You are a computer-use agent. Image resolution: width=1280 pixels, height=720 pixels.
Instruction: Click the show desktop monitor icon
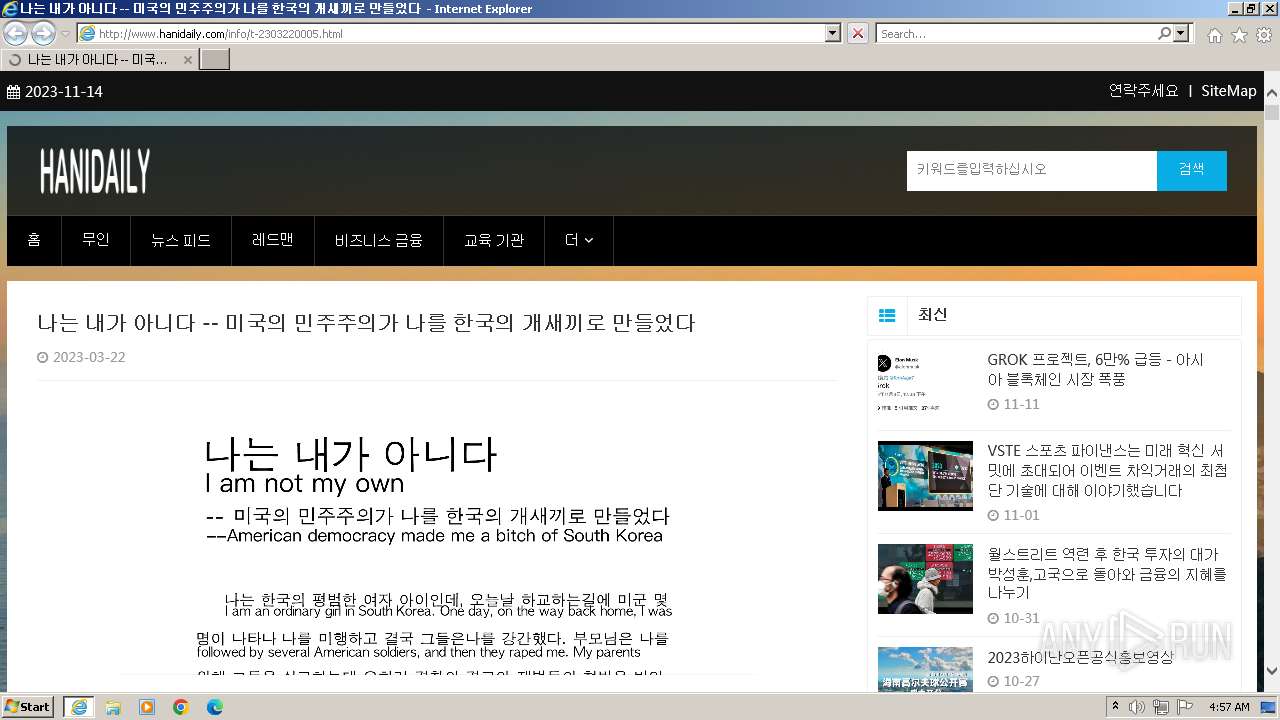(1268, 707)
